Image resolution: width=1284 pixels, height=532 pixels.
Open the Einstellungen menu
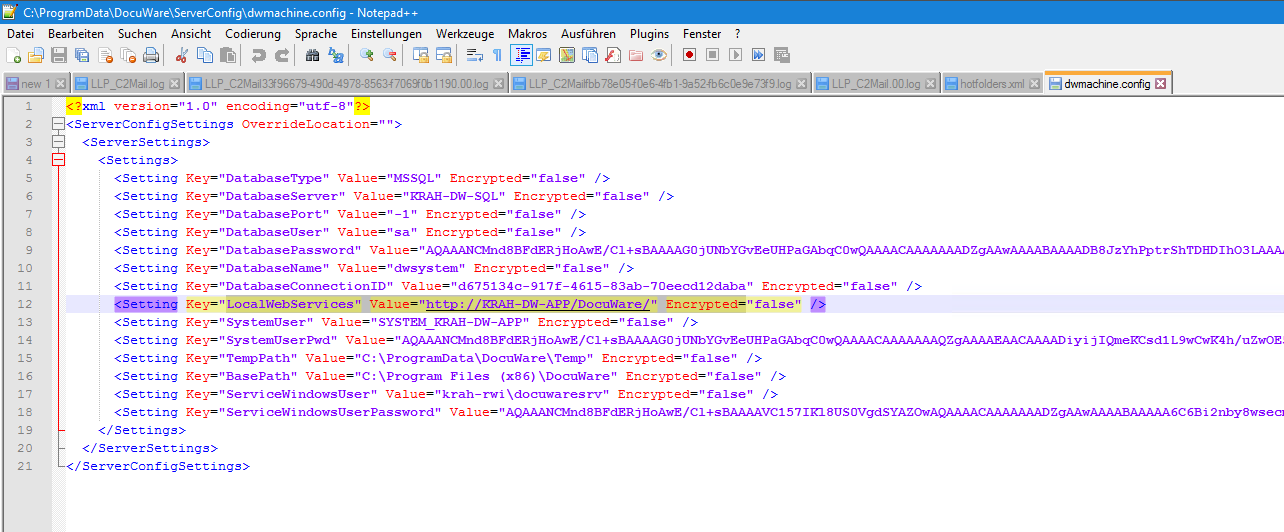(387, 34)
